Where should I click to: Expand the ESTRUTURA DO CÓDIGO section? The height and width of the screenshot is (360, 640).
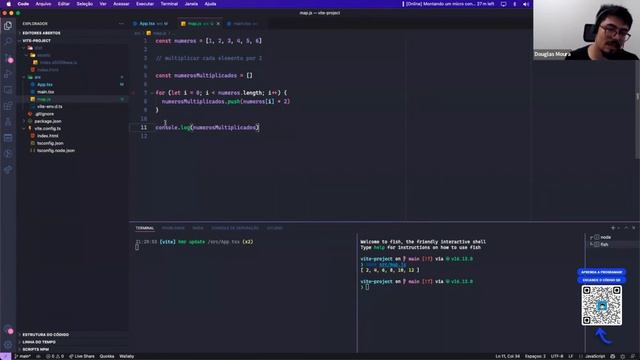45,335
